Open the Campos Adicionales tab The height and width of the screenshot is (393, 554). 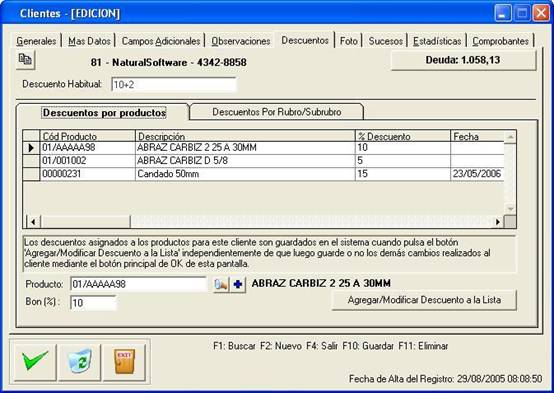click(x=161, y=41)
